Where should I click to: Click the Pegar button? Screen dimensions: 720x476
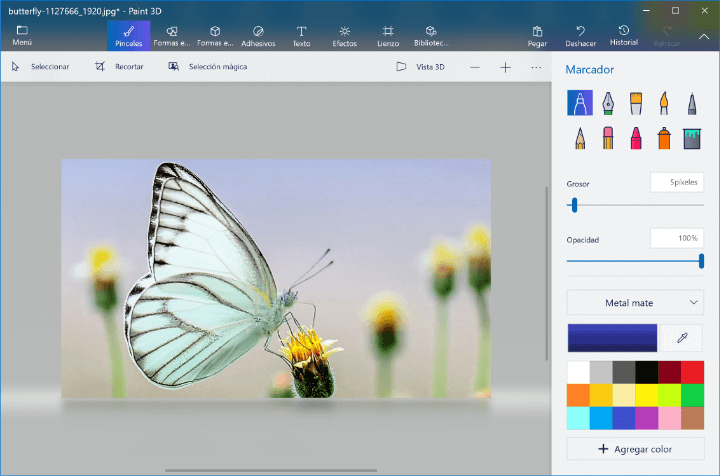pyautogui.click(x=537, y=36)
